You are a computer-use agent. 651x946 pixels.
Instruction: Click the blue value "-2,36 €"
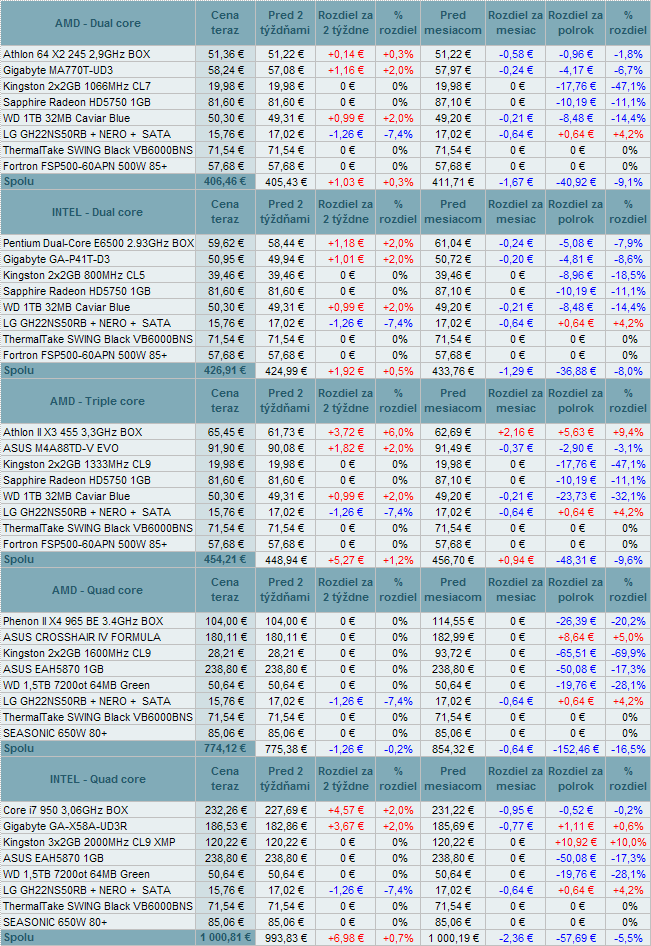point(516,938)
